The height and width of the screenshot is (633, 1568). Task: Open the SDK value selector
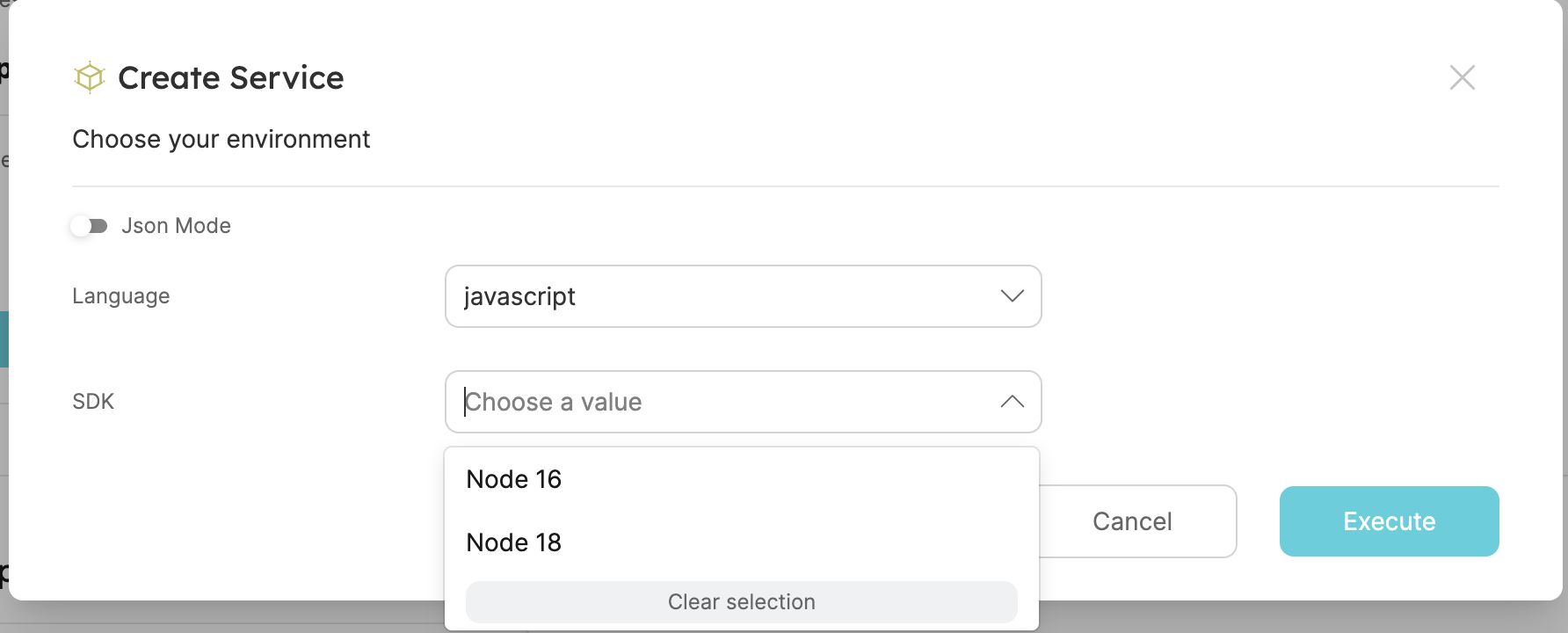click(x=743, y=402)
